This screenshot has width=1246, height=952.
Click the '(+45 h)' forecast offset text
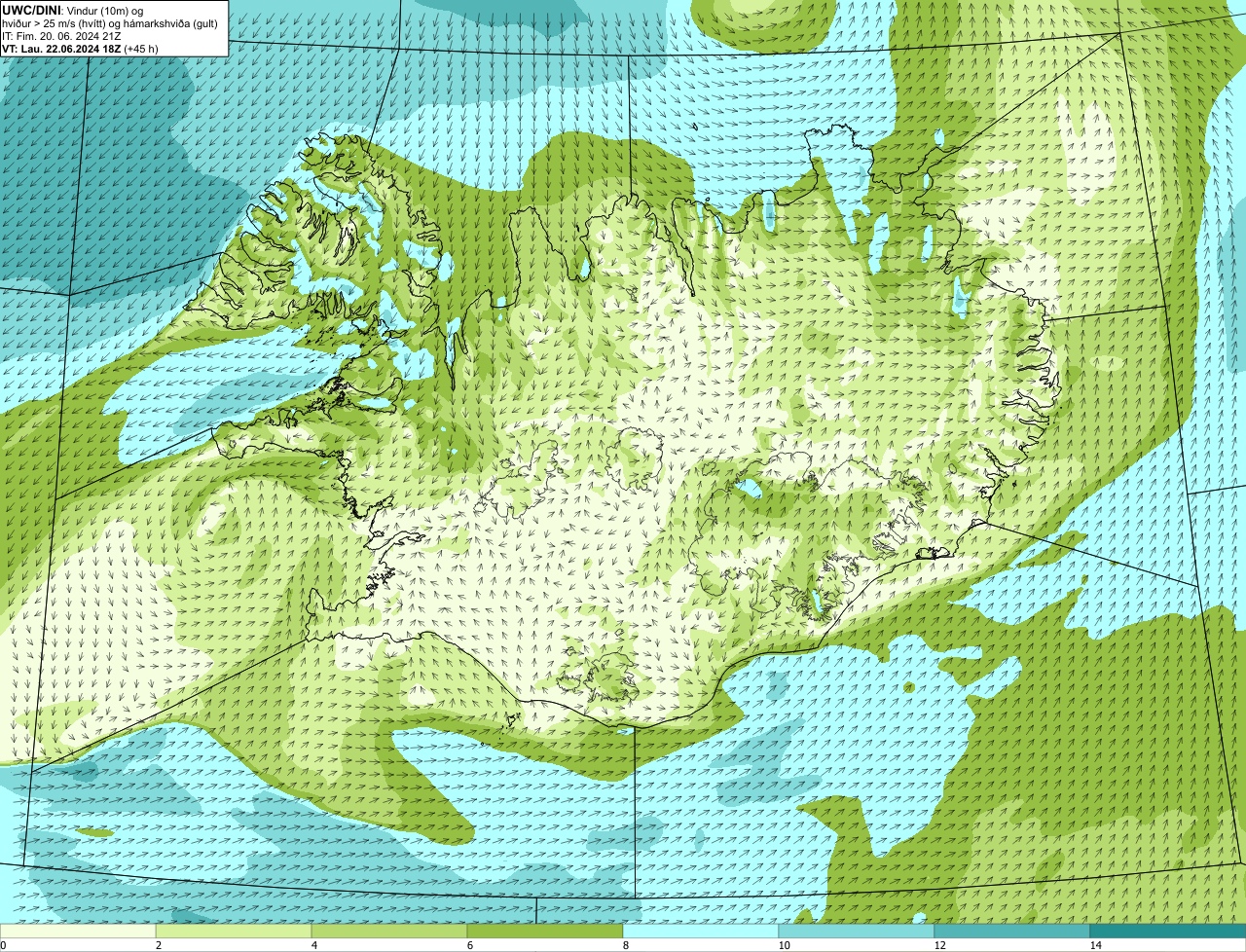point(141,49)
